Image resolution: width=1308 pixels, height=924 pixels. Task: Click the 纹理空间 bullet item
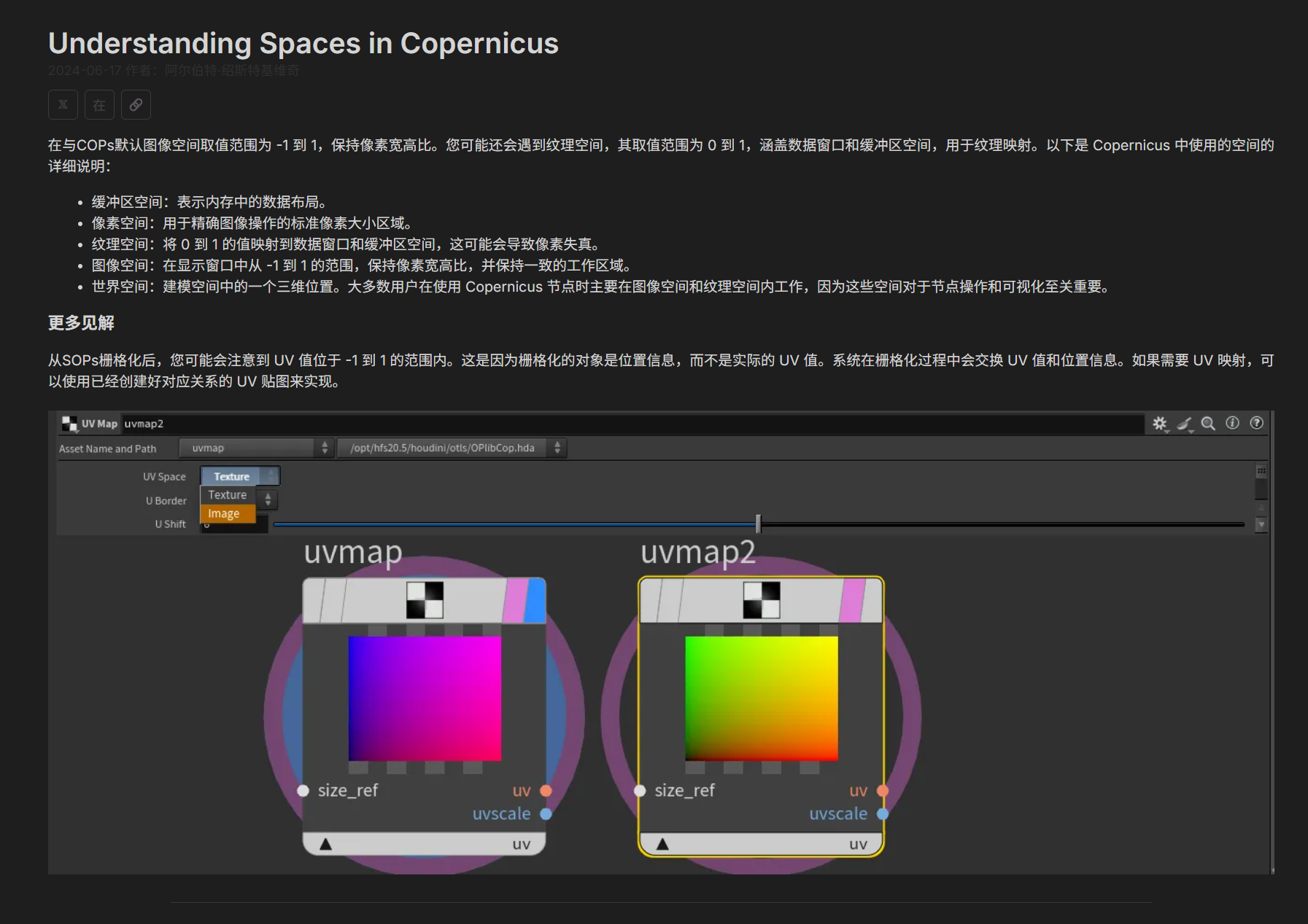coord(346,244)
